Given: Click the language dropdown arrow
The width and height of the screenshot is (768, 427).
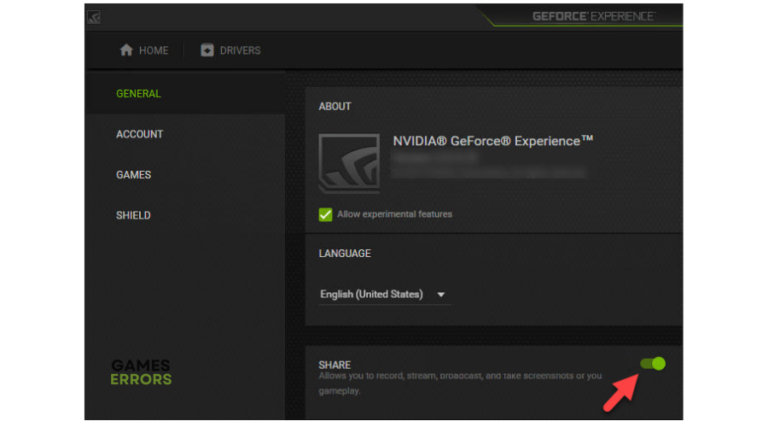Looking at the screenshot, I should (x=441, y=295).
